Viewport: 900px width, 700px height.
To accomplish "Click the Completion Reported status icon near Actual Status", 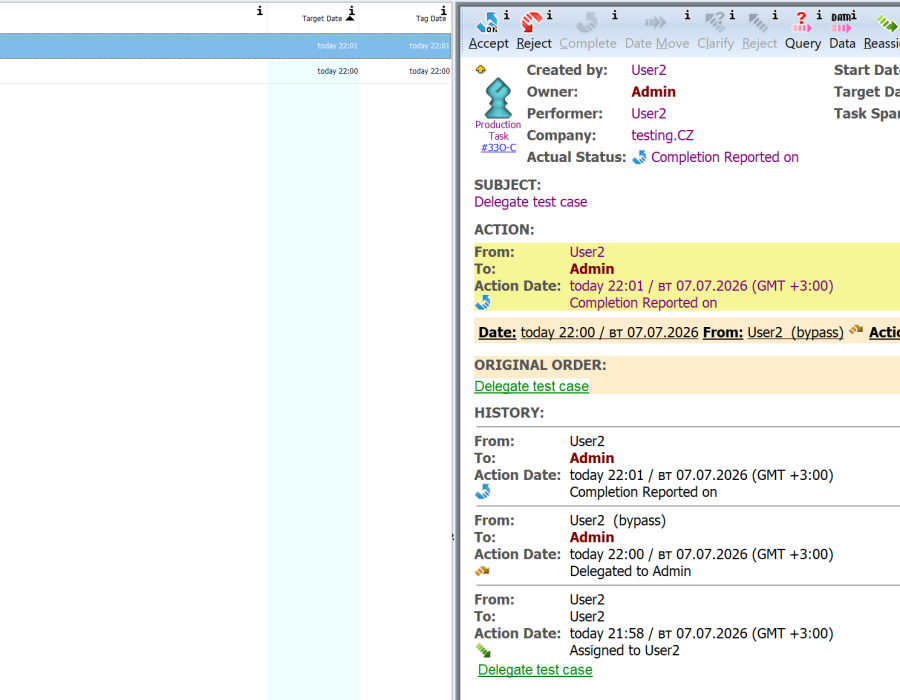I will tap(639, 157).
